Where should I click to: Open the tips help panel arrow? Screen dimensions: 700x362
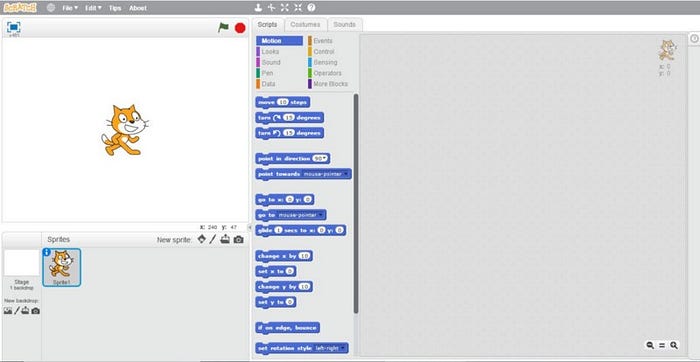pyautogui.click(x=694, y=39)
